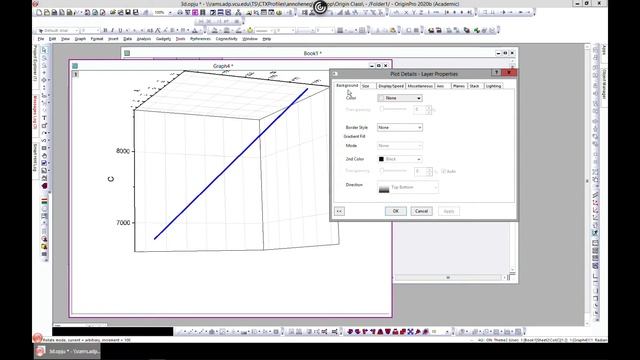Open Project Explorer side tab
The width and height of the screenshot is (640, 360).
click(x=35, y=63)
